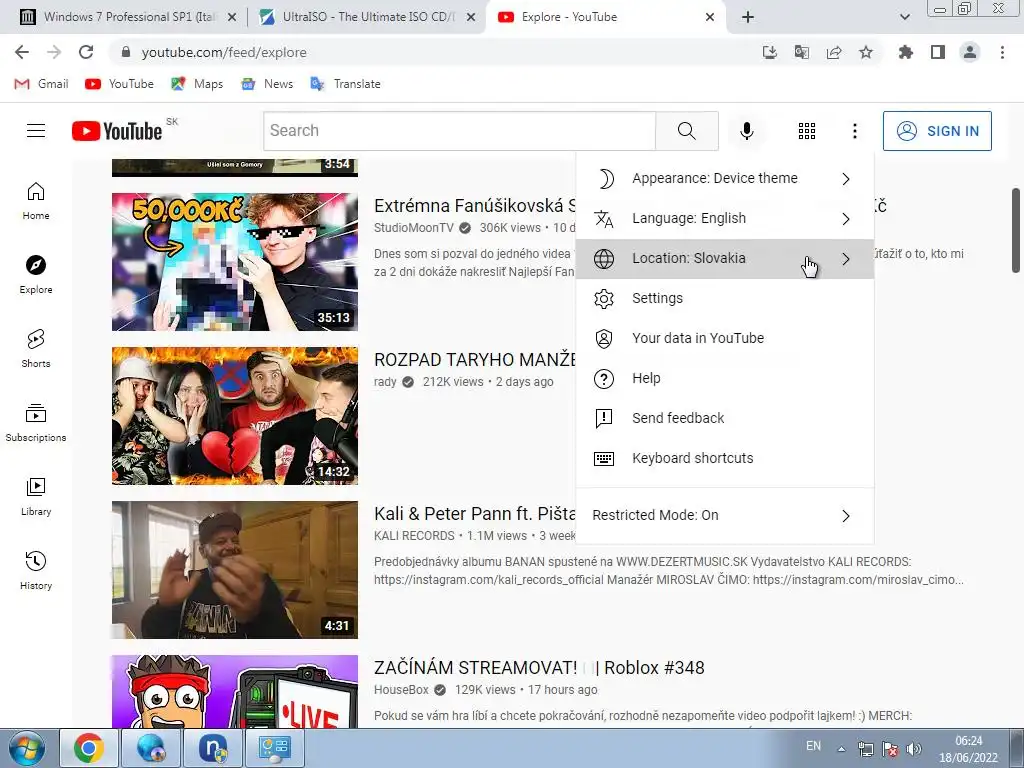The image size is (1024, 768).
Task: Open Settings from the menu
Action: (725, 298)
